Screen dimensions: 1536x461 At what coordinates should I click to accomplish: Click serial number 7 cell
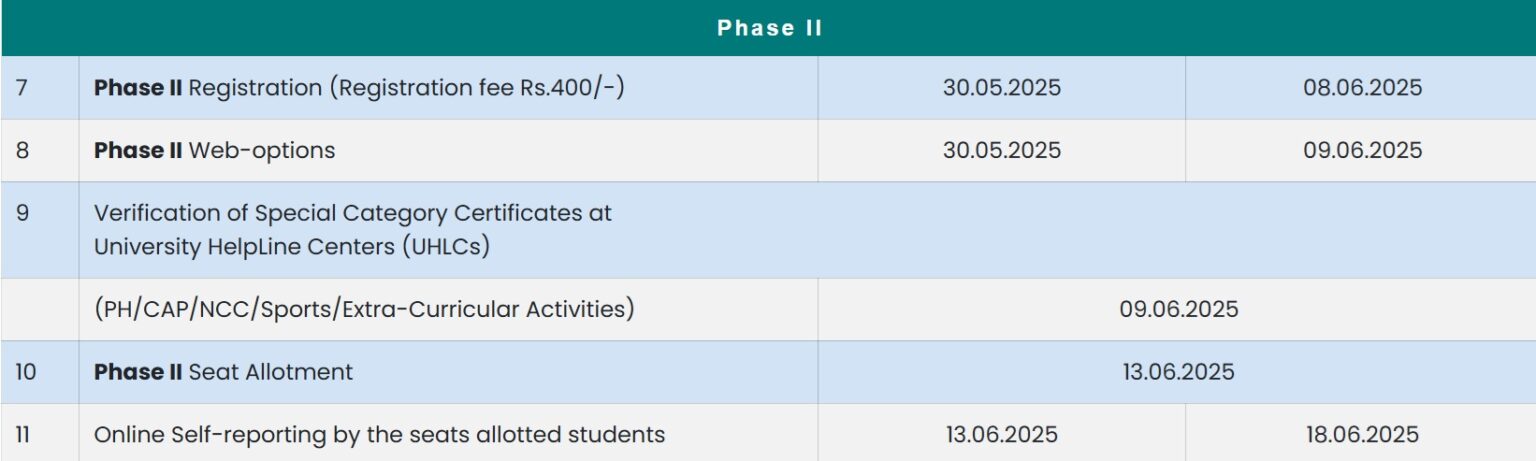point(22,88)
